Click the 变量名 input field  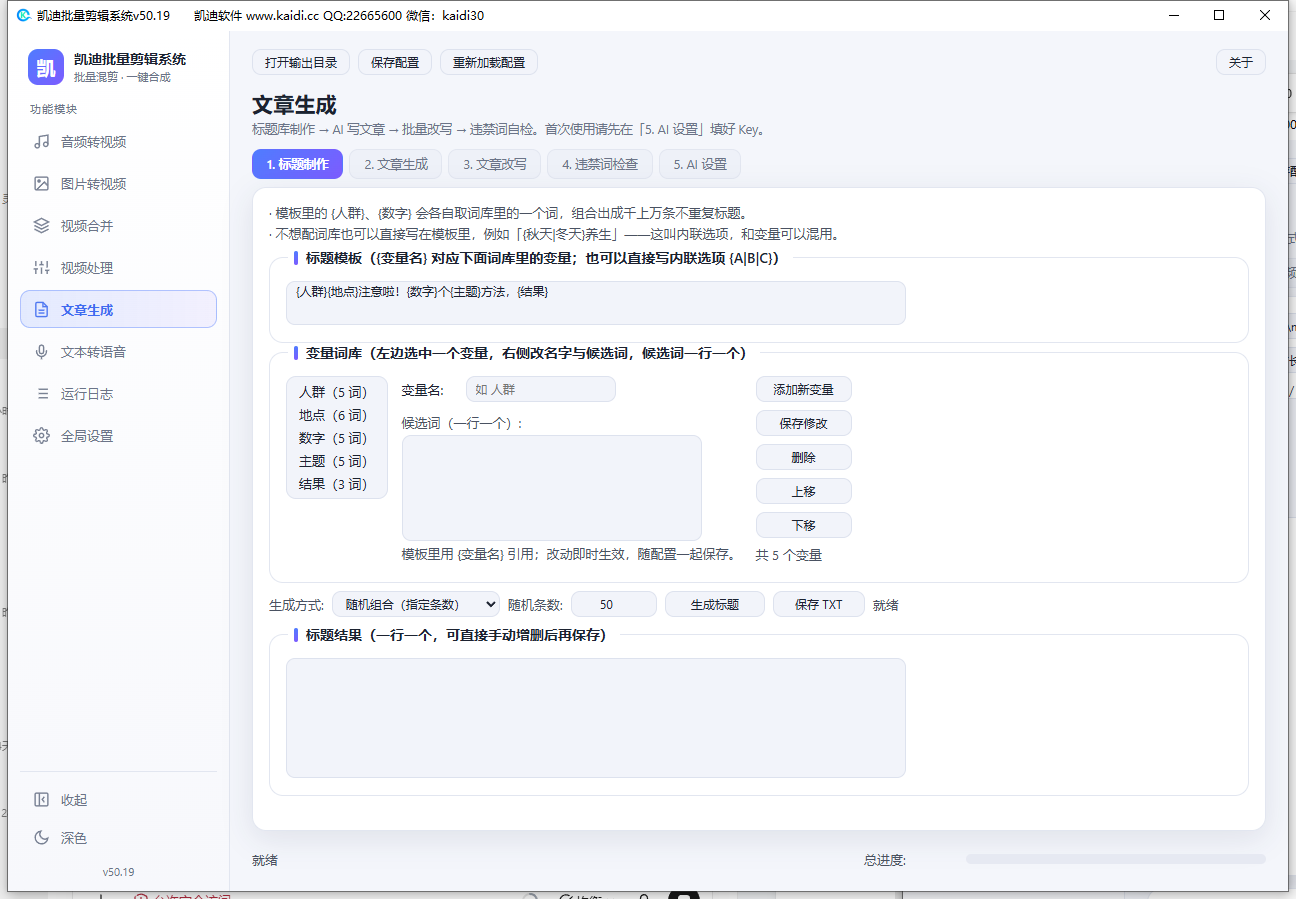(x=541, y=389)
